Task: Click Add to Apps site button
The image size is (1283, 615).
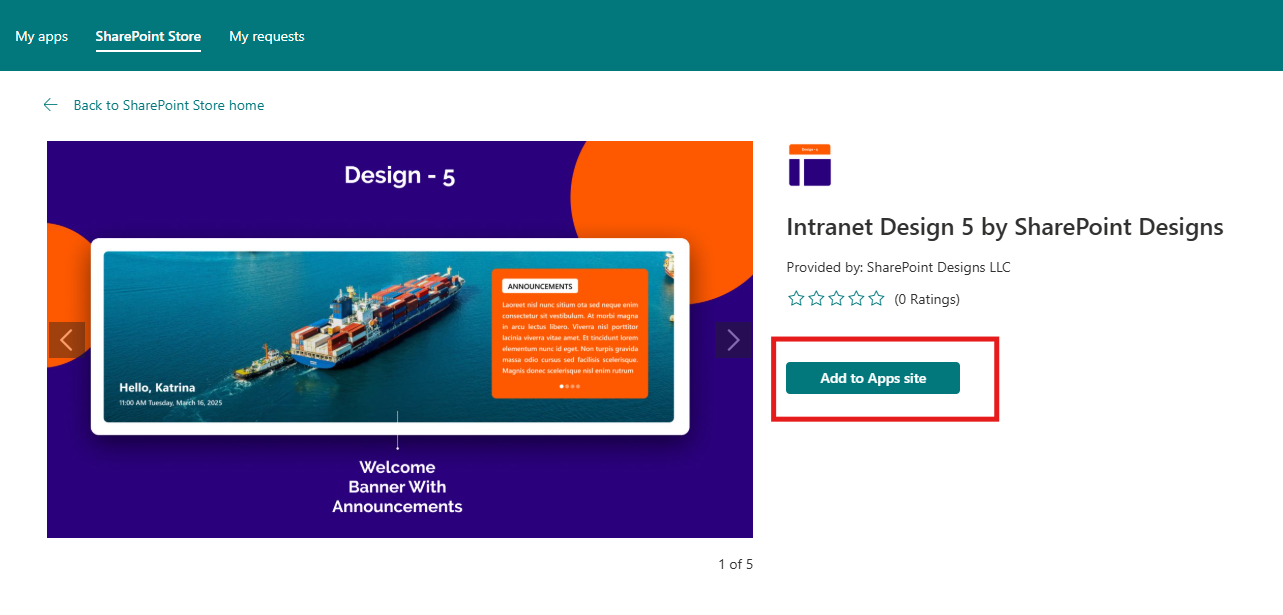Action: [x=873, y=378]
